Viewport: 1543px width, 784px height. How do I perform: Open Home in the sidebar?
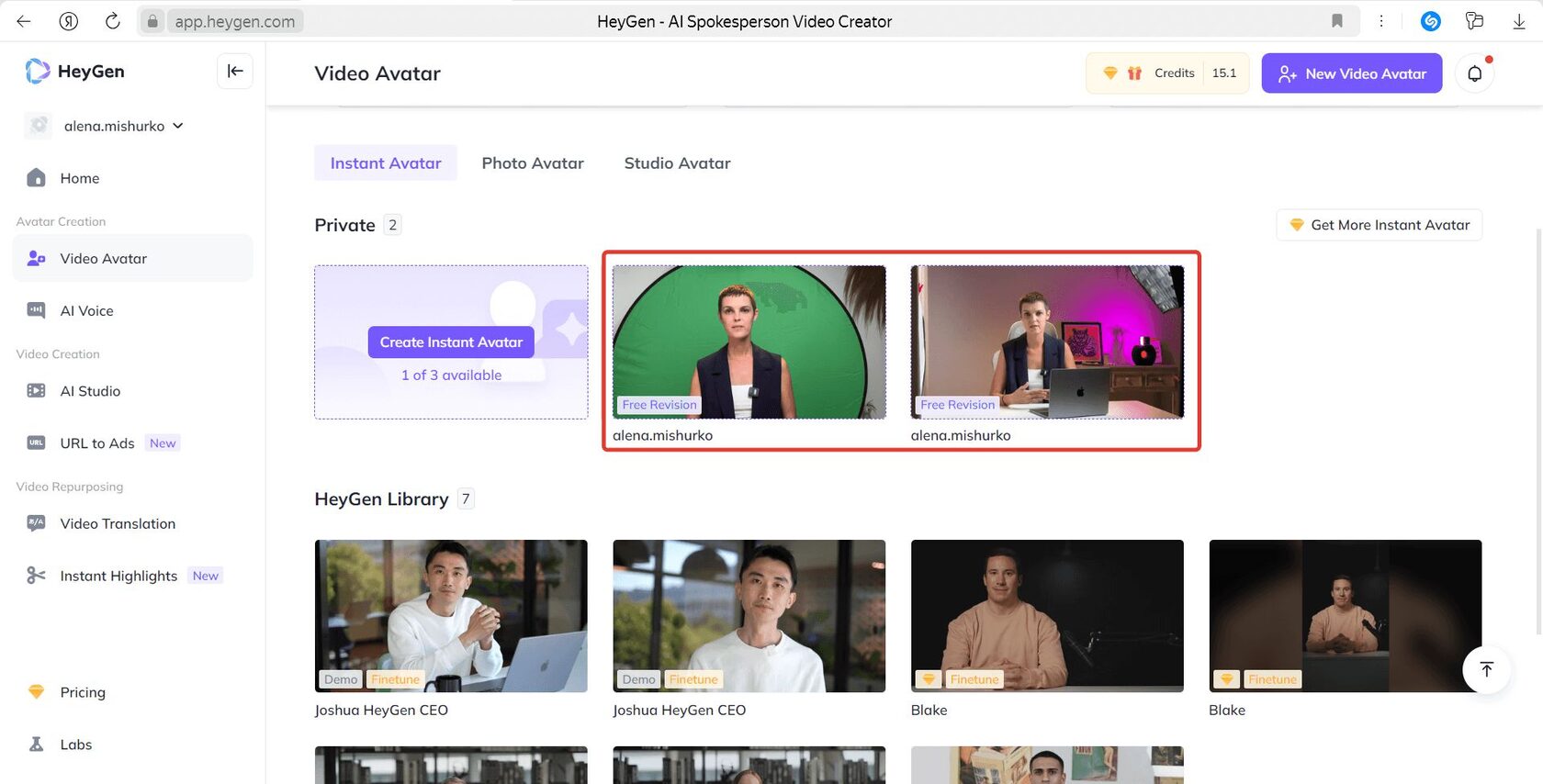pyautogui.click(x=132, y=178)
